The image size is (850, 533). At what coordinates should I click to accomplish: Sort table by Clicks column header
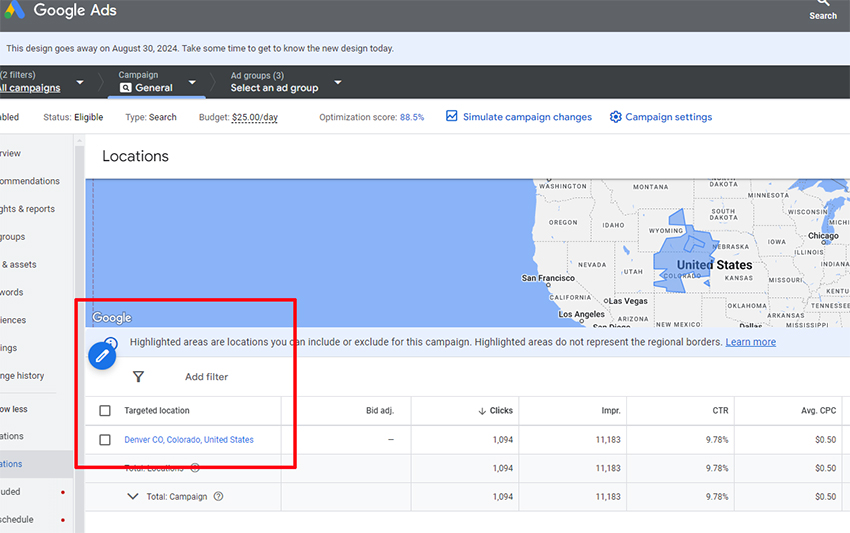click(496, 410)
